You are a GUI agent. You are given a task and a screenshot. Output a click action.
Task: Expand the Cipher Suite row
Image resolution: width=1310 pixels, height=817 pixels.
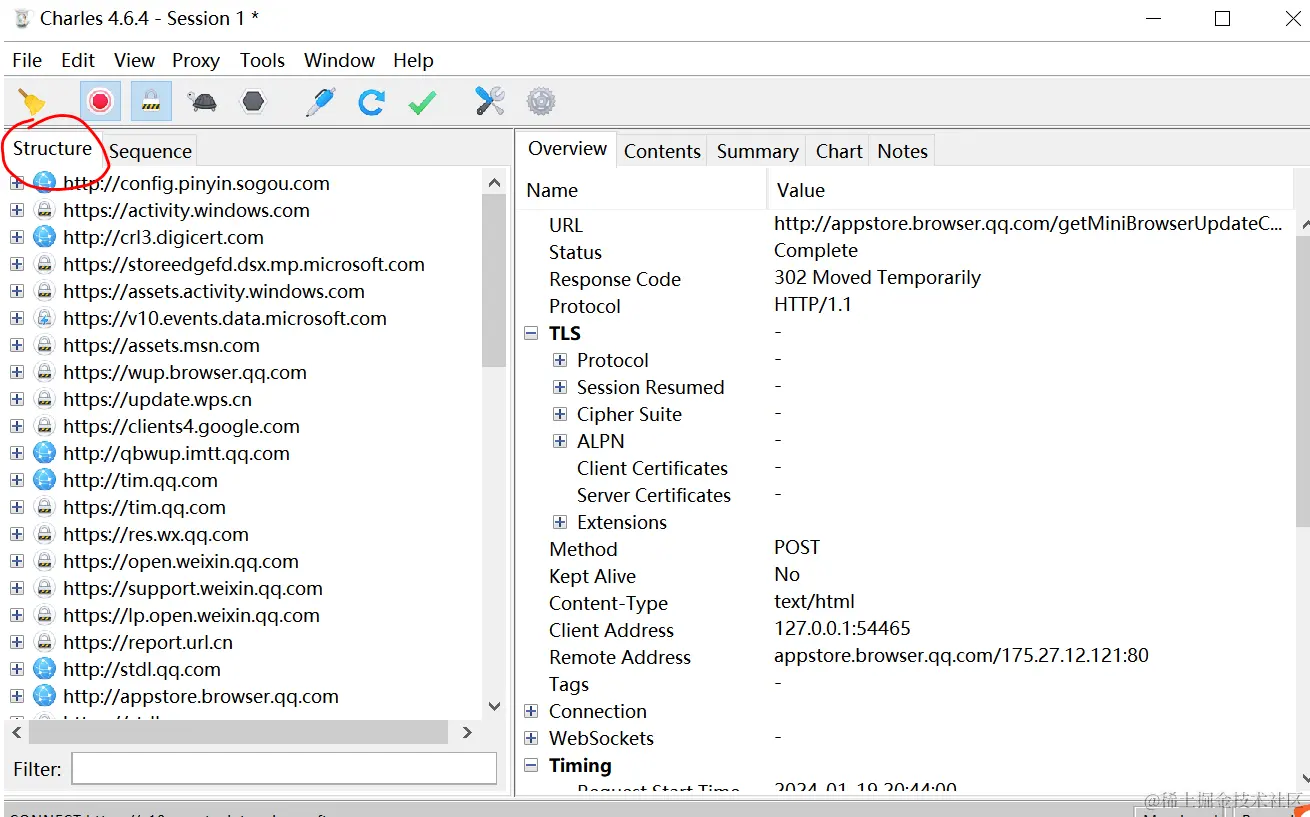pyautogui.click(x=560, y=414)
